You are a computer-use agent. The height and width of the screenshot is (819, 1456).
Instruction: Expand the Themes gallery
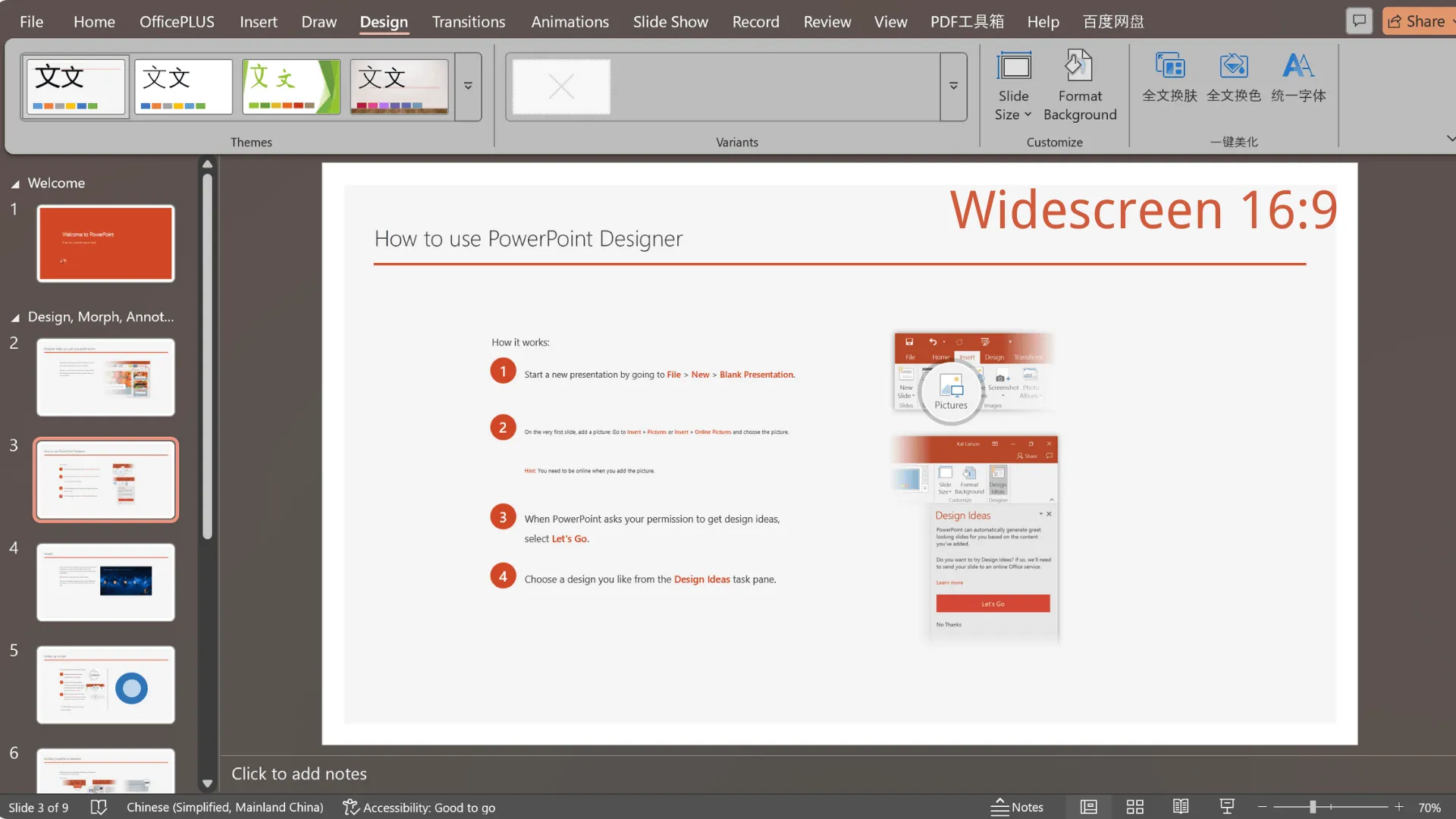[x=468, y=86]
